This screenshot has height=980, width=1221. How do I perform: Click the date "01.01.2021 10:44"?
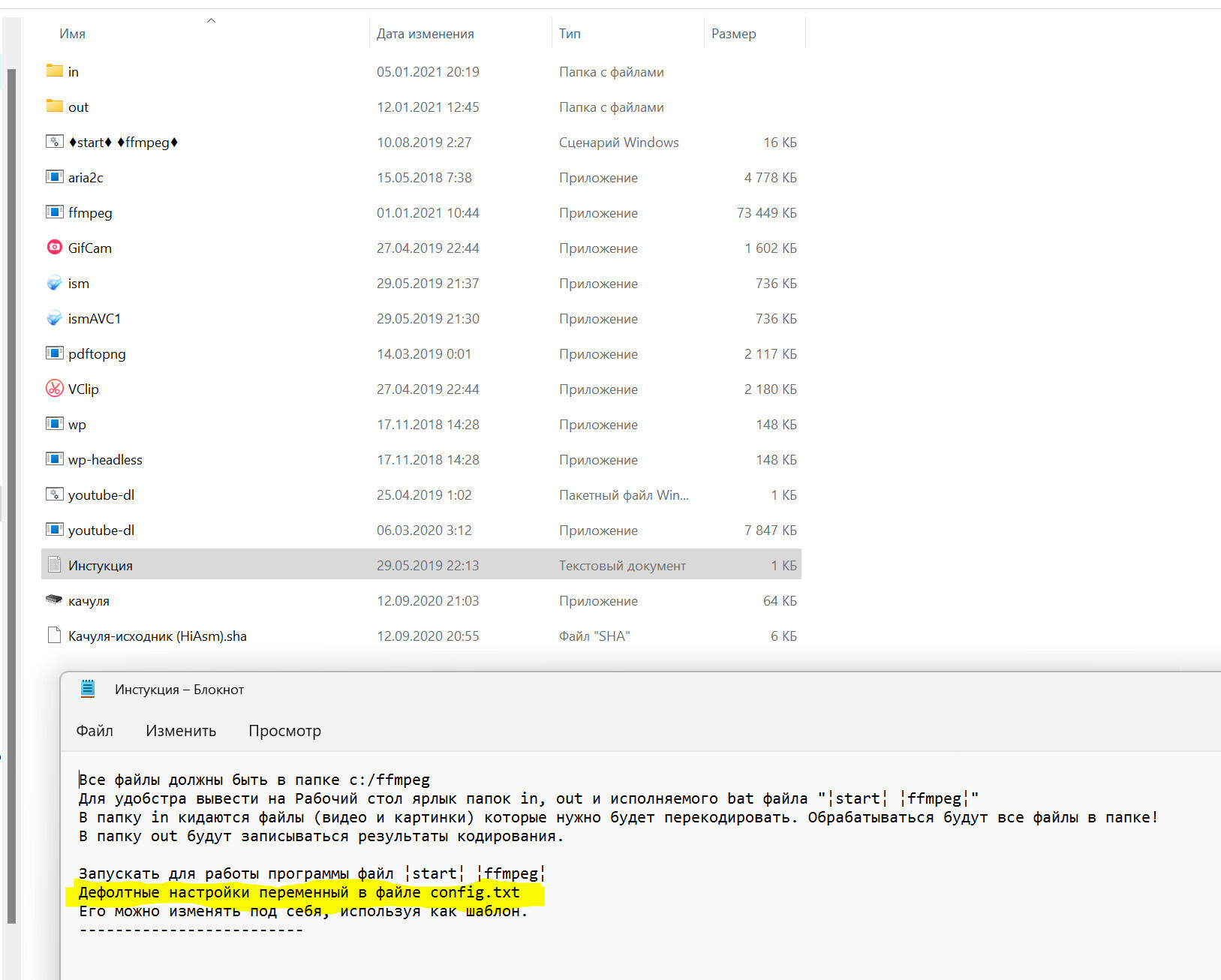pos(428,213)
